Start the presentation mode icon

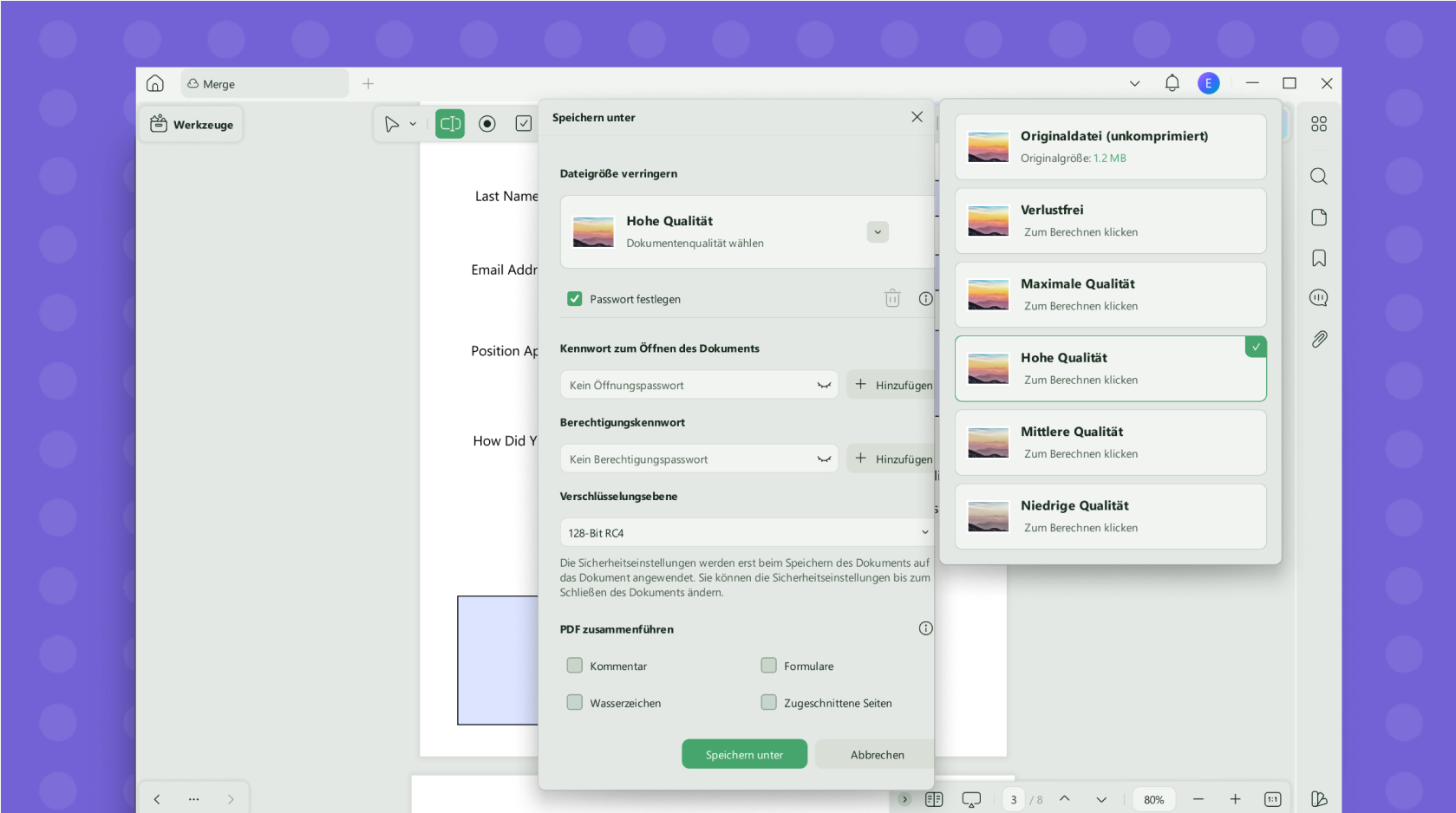point(971,799)
